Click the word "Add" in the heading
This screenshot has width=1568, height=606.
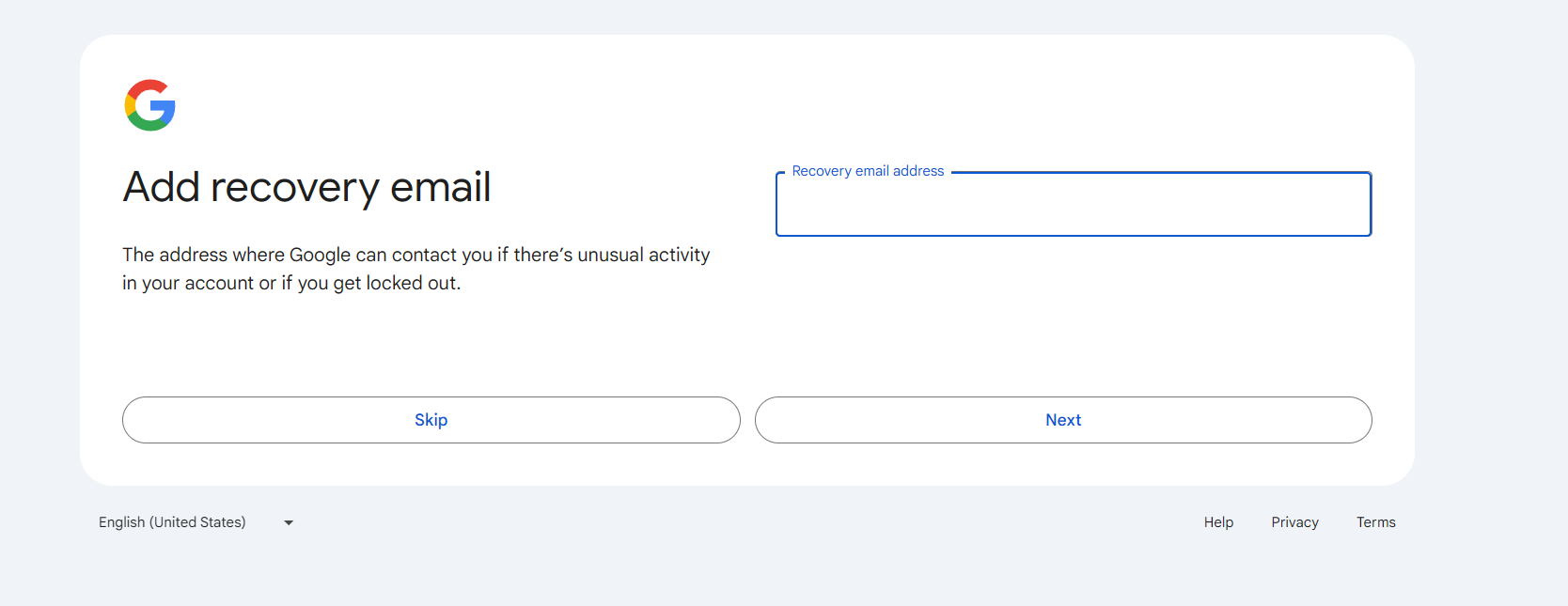pos(162,187)
